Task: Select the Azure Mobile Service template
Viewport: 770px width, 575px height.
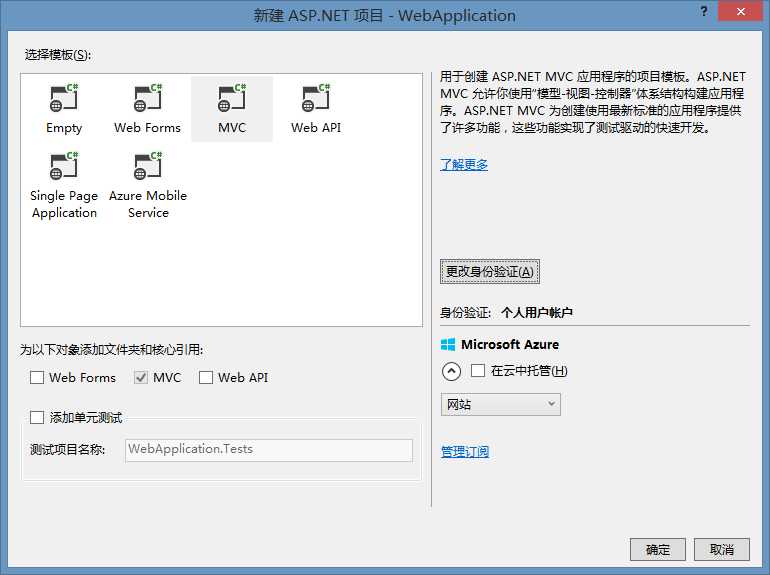Action: [148, 185]
